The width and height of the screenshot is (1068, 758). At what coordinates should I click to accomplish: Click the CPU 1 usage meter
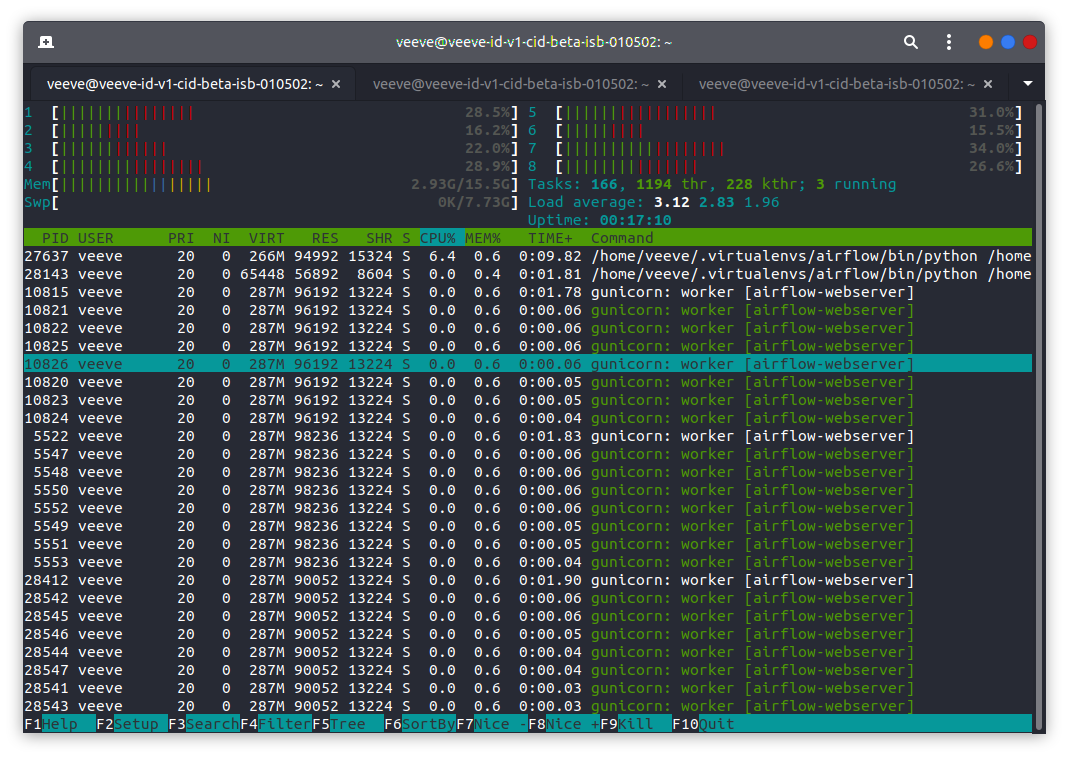pyautogui.click(x=271, y=112)
